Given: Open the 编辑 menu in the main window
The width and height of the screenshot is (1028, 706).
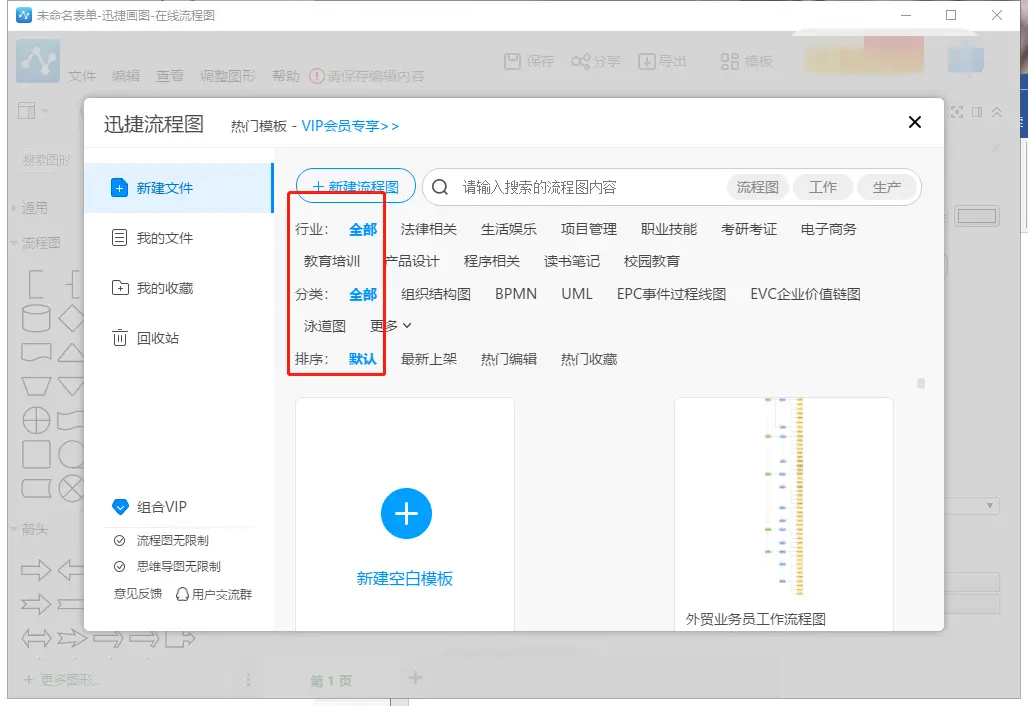Looking at the screenshot, I should 126,76.
